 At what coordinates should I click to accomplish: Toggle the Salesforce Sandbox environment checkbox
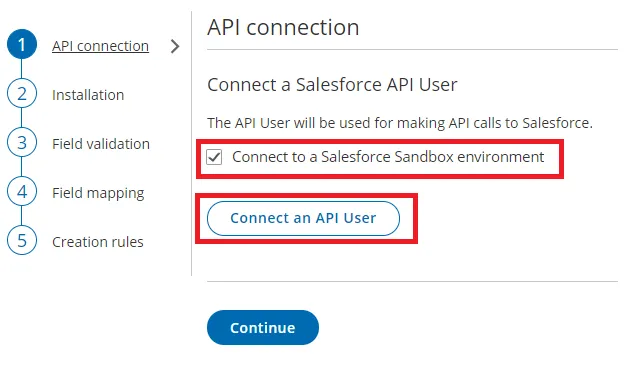point(214,157)
